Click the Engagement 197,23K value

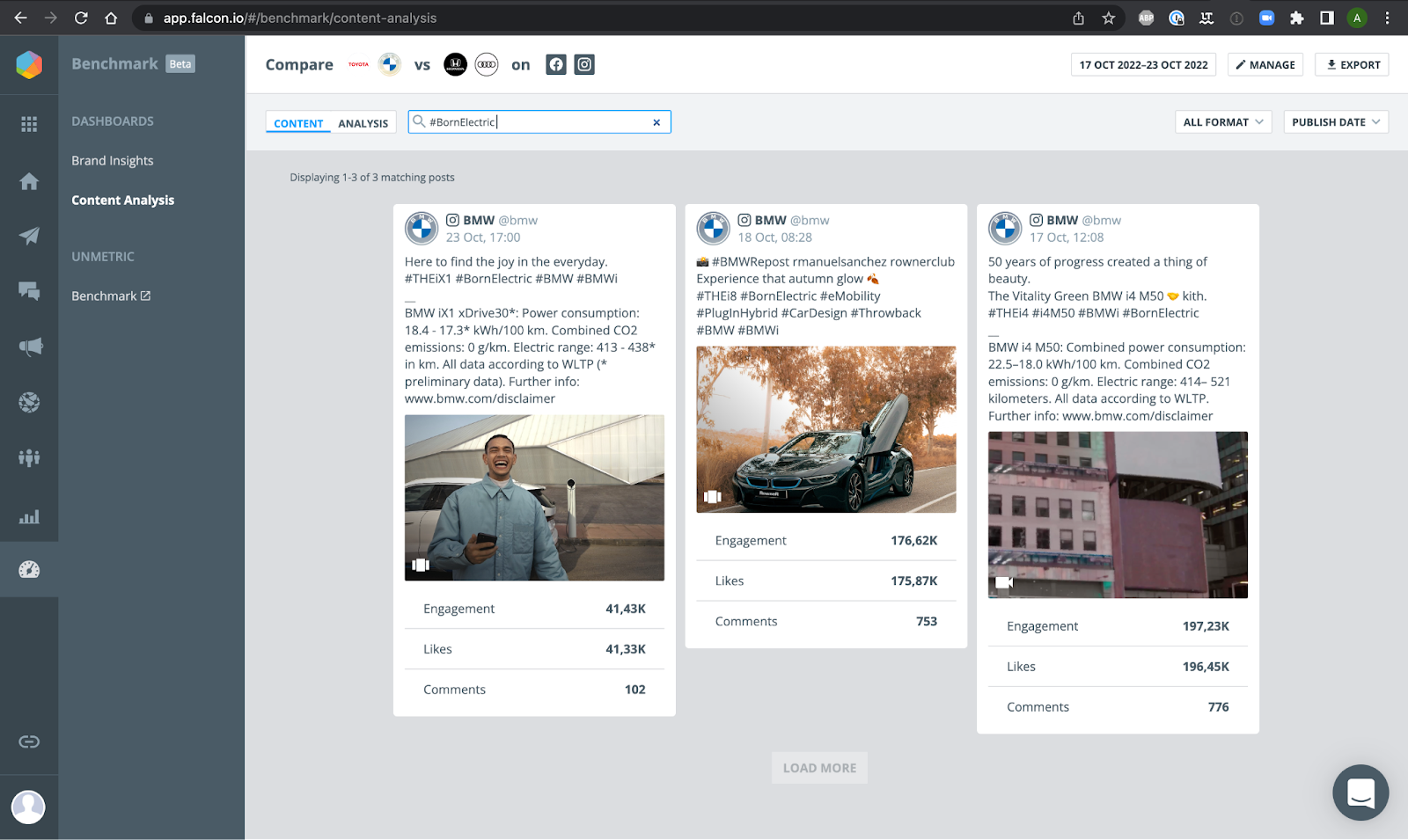[x=1206, y=626]
